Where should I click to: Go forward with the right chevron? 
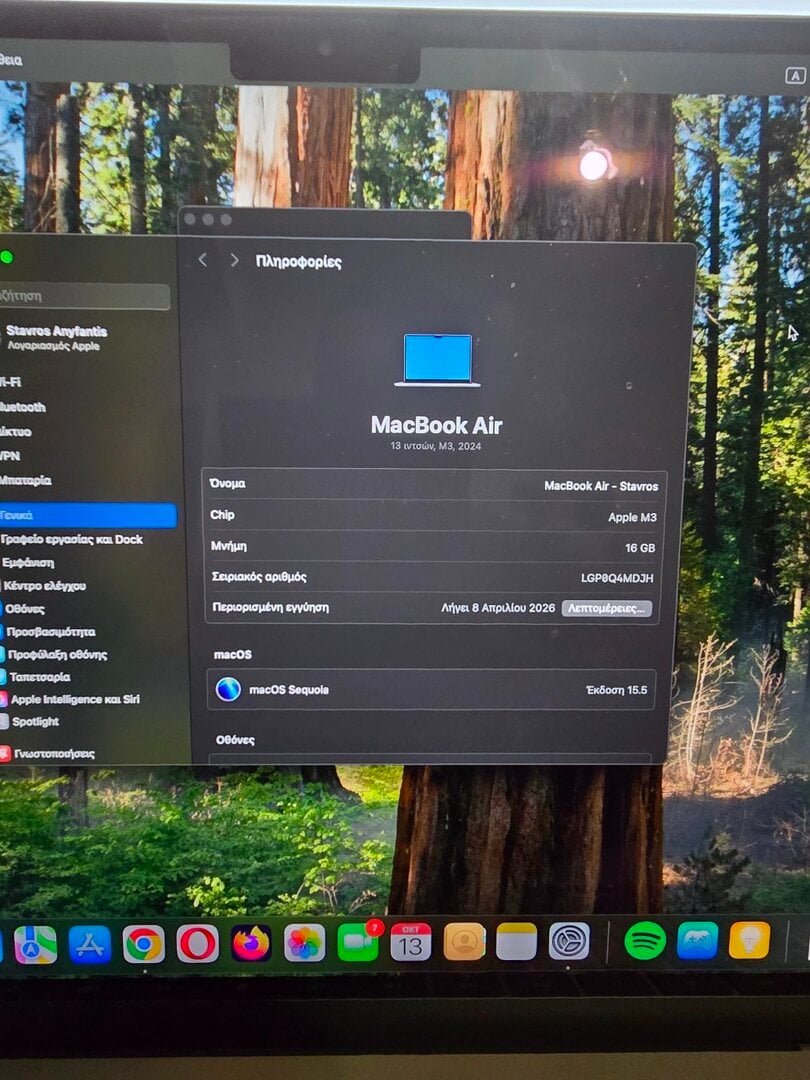(234, 260)
